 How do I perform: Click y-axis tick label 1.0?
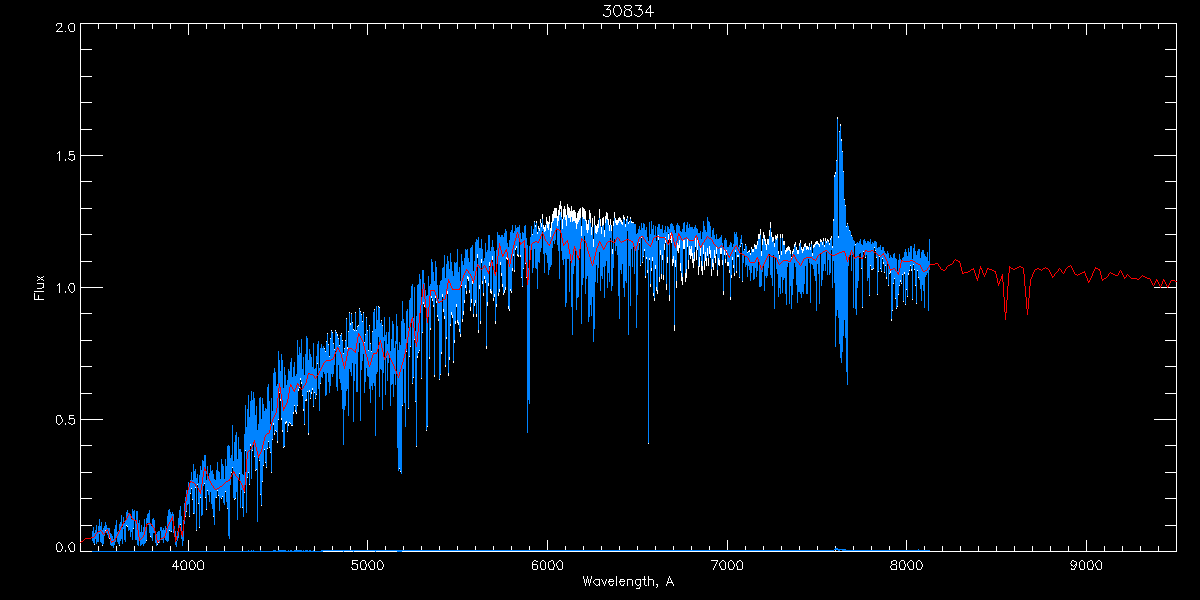pyautogui.click(x=65, y=288)
